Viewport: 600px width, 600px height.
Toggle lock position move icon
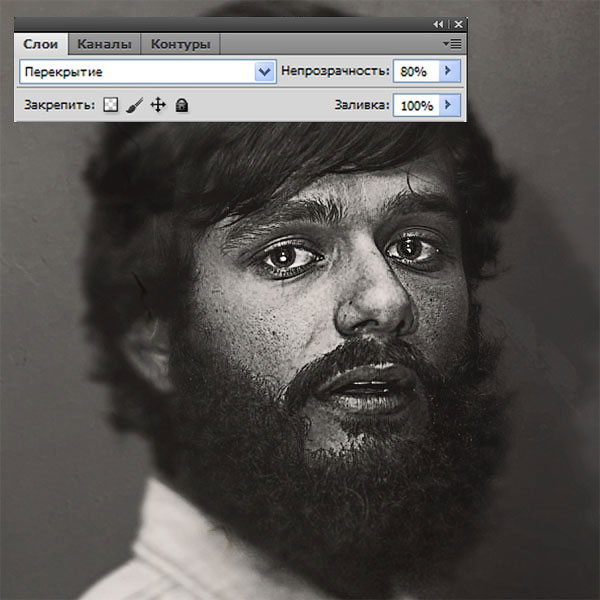click(x=158, y=104)
